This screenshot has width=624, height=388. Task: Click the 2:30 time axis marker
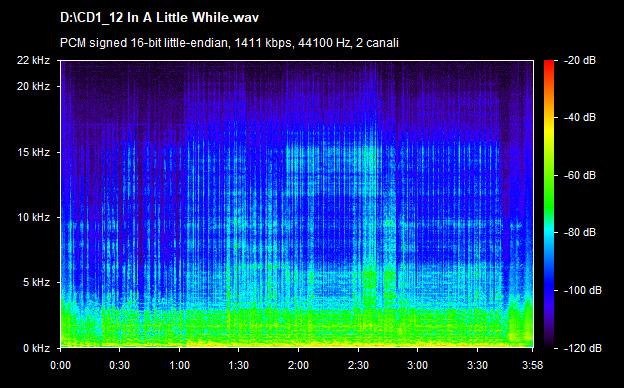[x=358, y=365]
